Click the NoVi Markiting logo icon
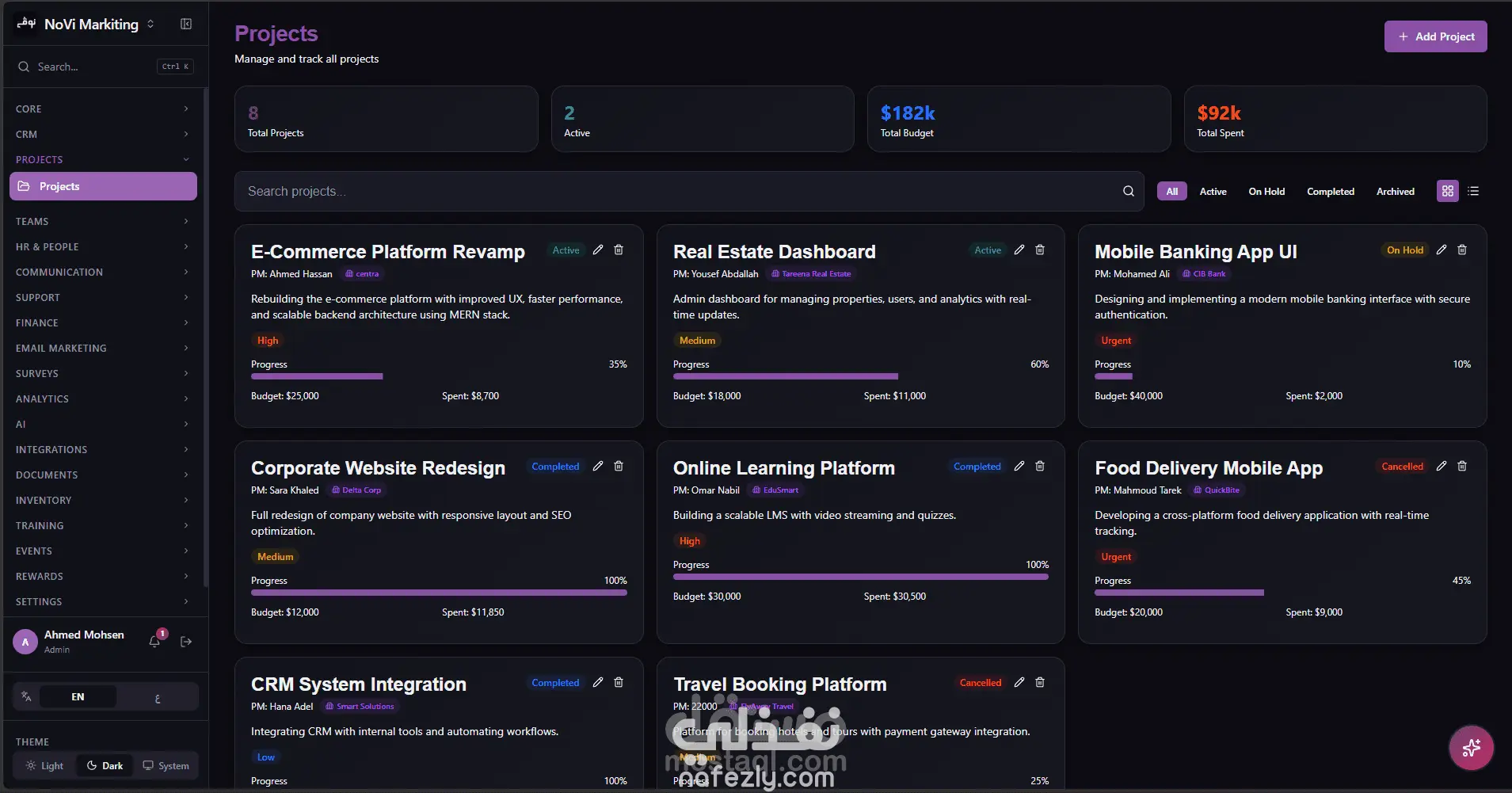 26,24
